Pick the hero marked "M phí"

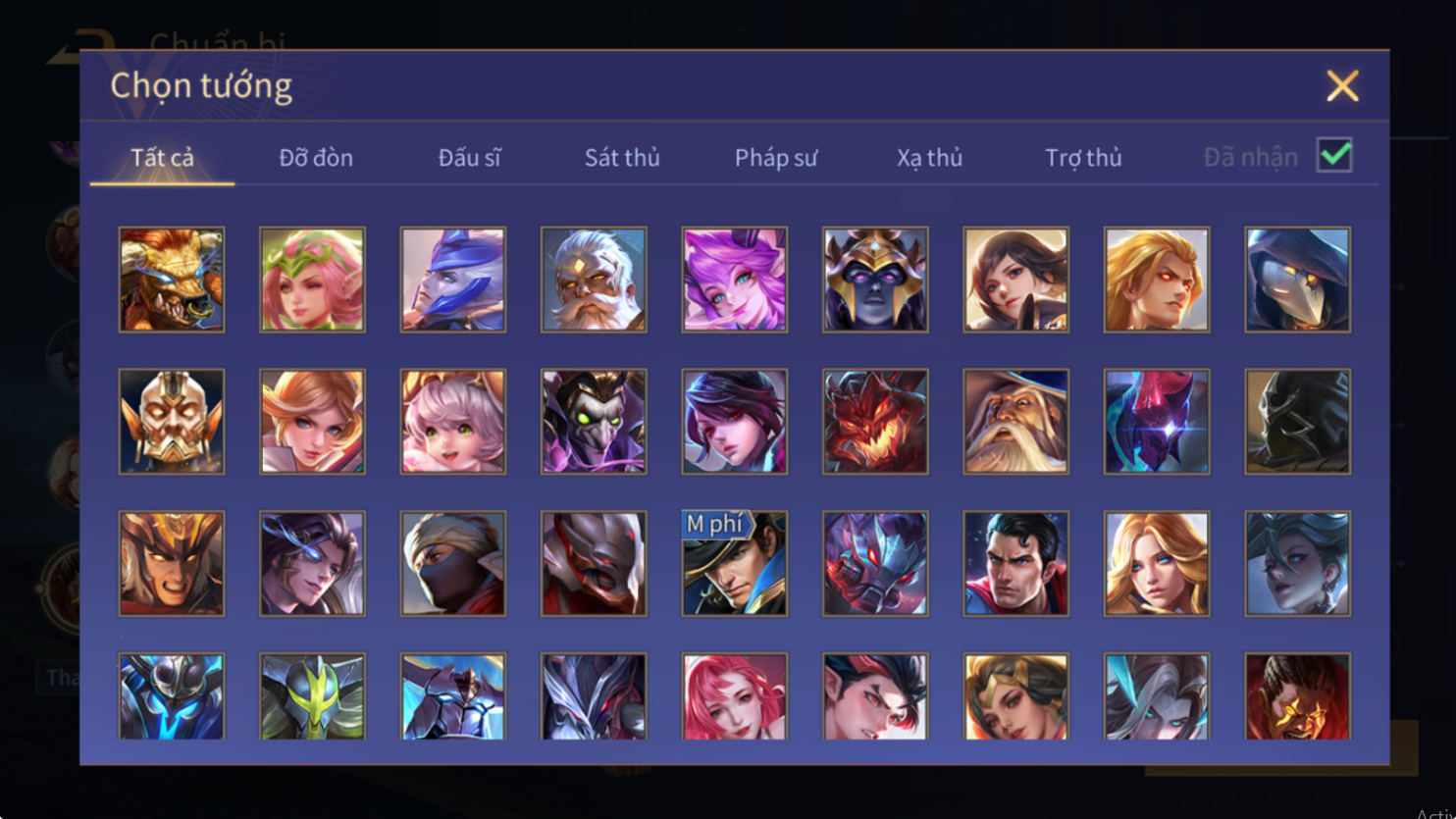click(x=734, y=563)
